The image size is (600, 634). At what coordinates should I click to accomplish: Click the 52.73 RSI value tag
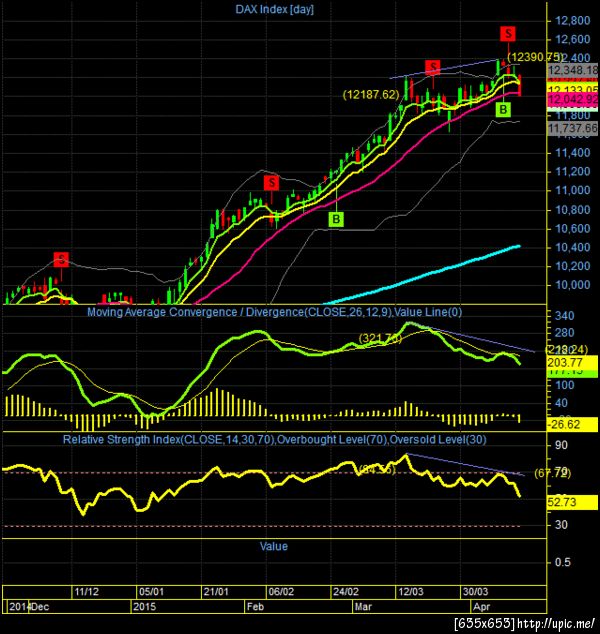click(572, 503)
